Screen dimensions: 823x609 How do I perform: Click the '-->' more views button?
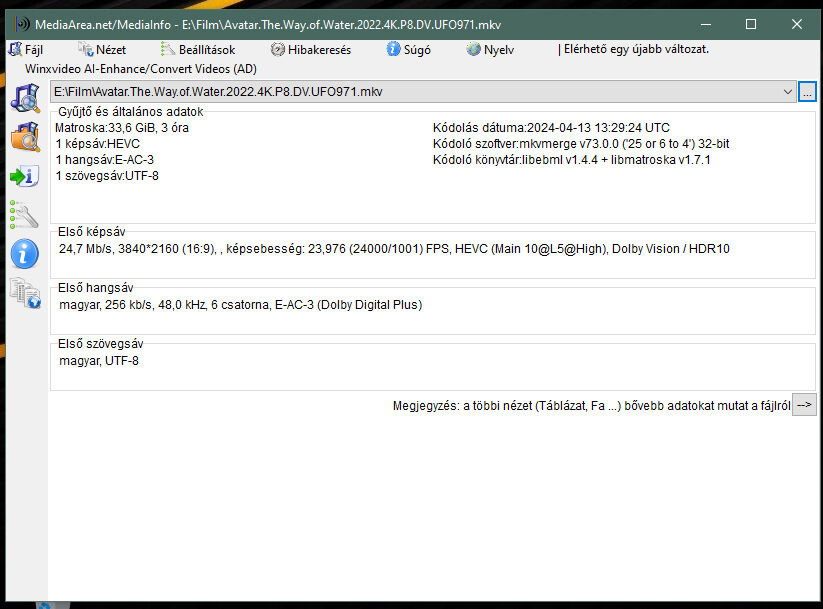[x=804, y=405]
